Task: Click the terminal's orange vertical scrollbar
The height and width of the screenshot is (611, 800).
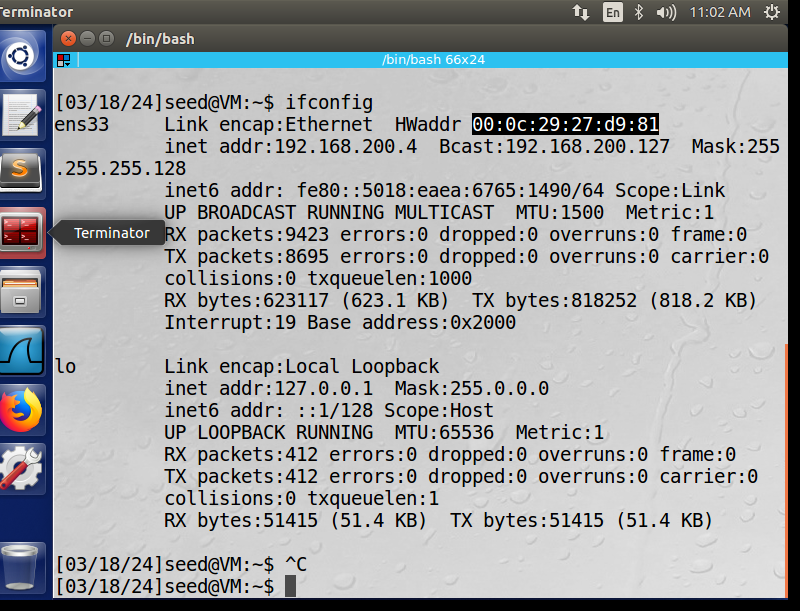Action: [x=786, y=469]
